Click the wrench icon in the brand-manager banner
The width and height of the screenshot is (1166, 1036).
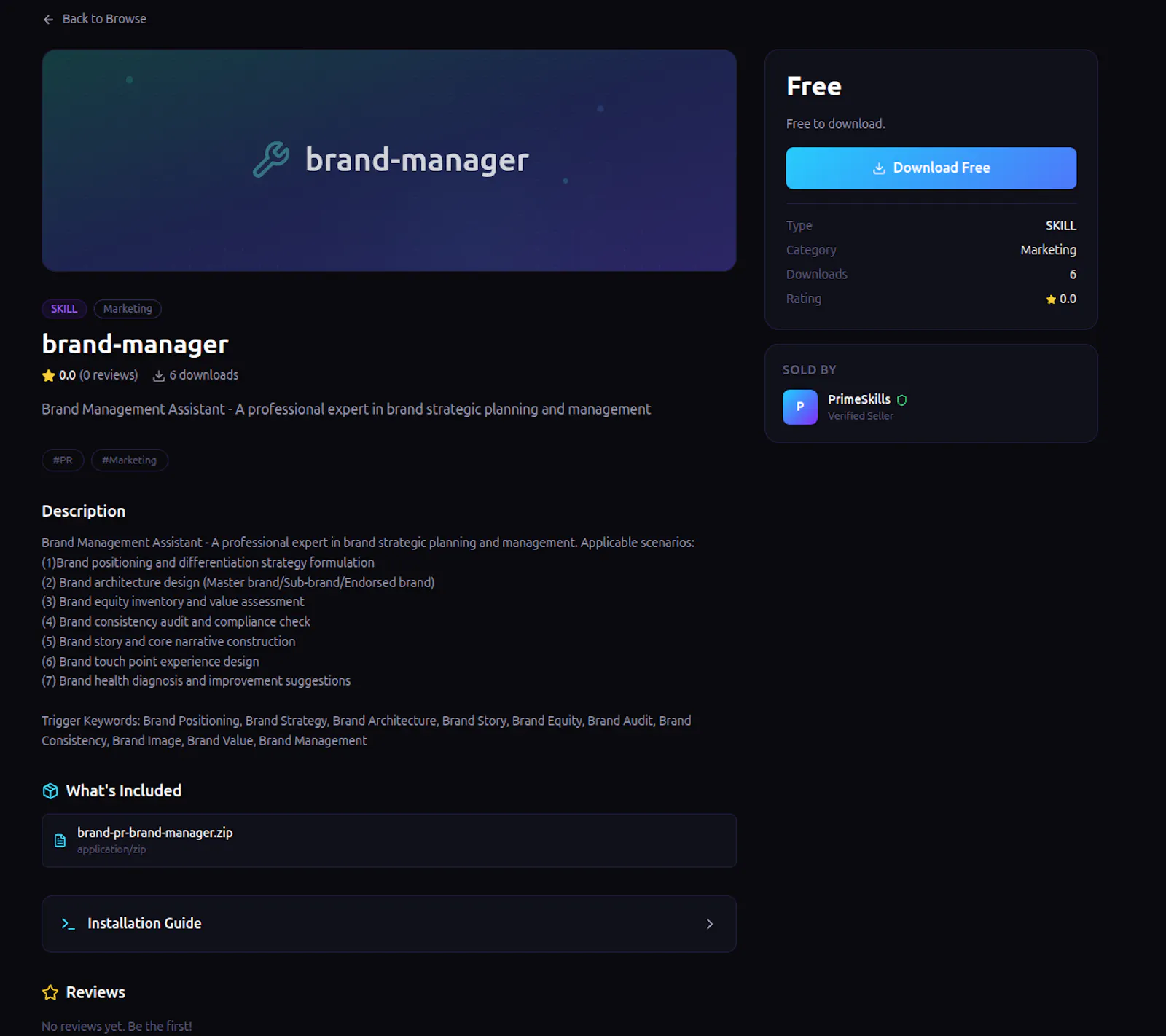271,160
